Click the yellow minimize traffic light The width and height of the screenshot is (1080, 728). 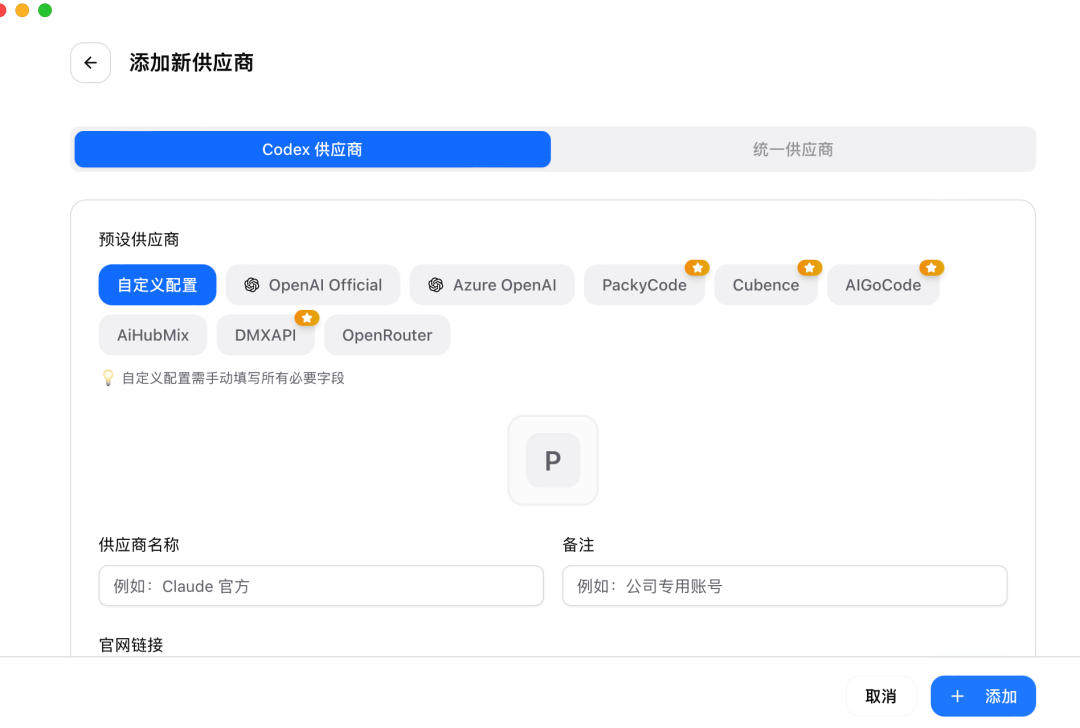pos(26,10)
